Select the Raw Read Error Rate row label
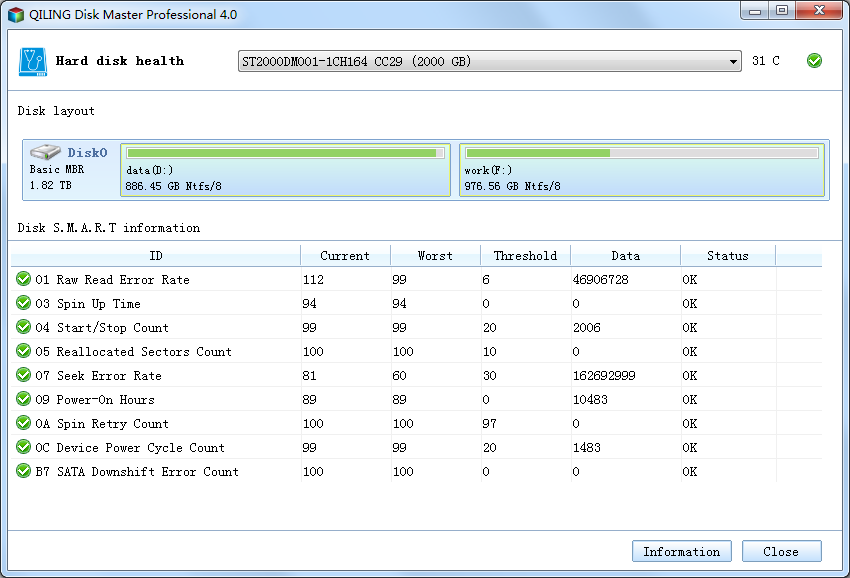The width and height of the screenshot is (850, 578). tap(113, 280)
